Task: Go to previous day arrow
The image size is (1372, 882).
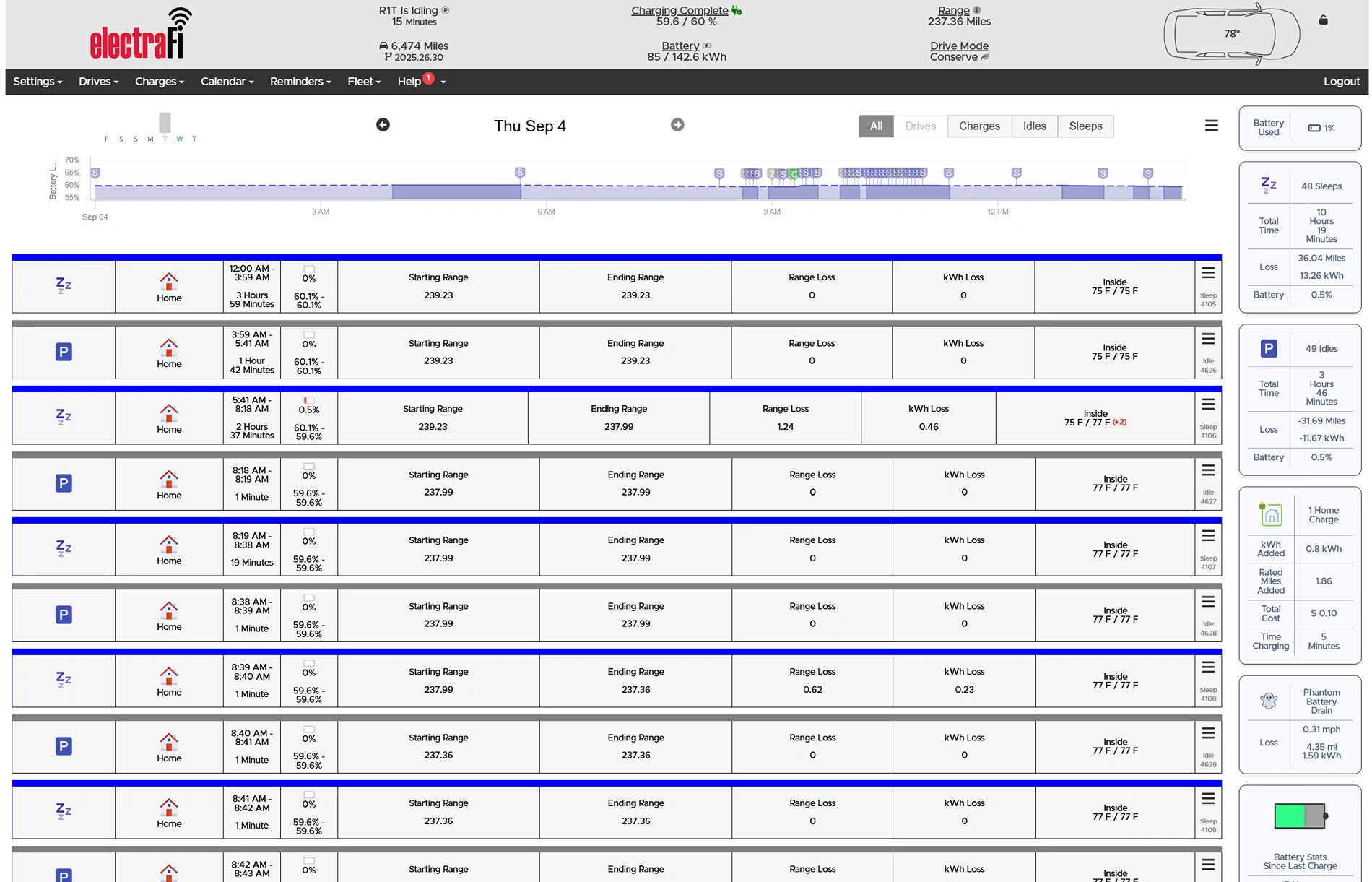Action: [383, 125]
